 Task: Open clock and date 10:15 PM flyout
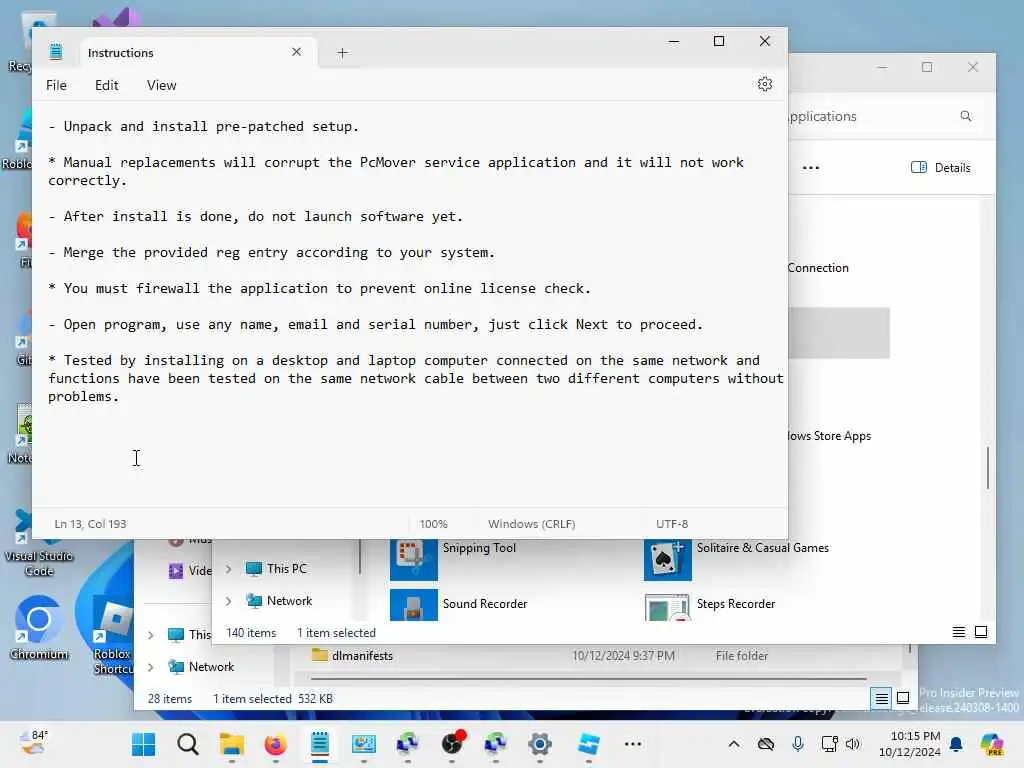[x=910, y=744]
